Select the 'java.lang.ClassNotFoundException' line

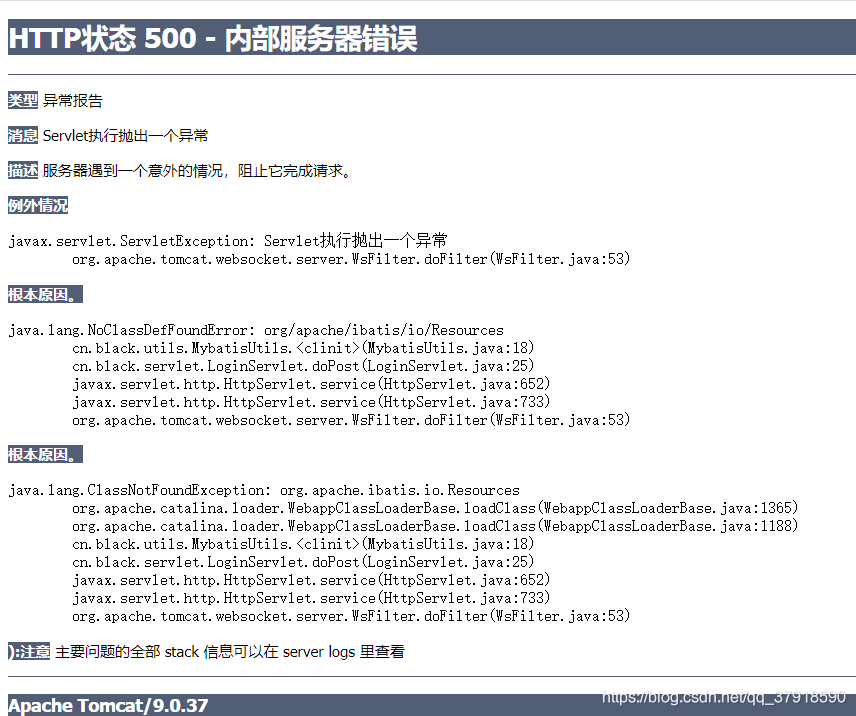tap(264, 490)
